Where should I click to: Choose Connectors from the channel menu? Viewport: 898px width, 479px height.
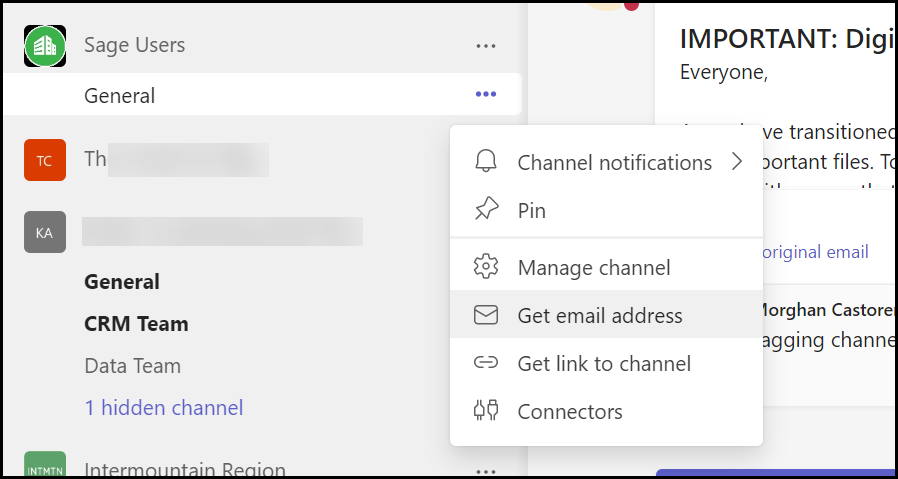(x=606, y=411)
